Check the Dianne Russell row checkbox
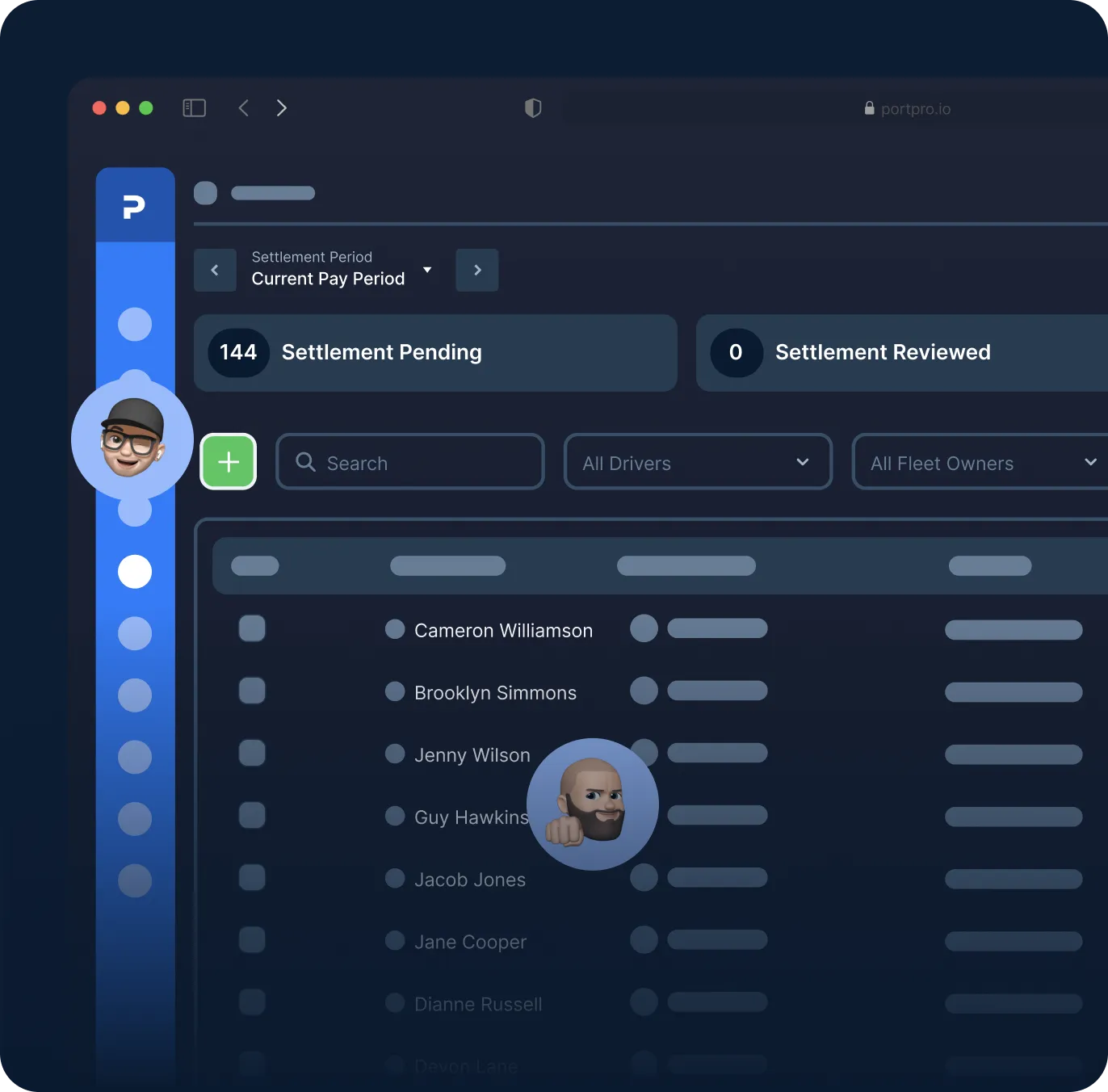This screenshot has height=1092, width=1108. coord(252,1002)
